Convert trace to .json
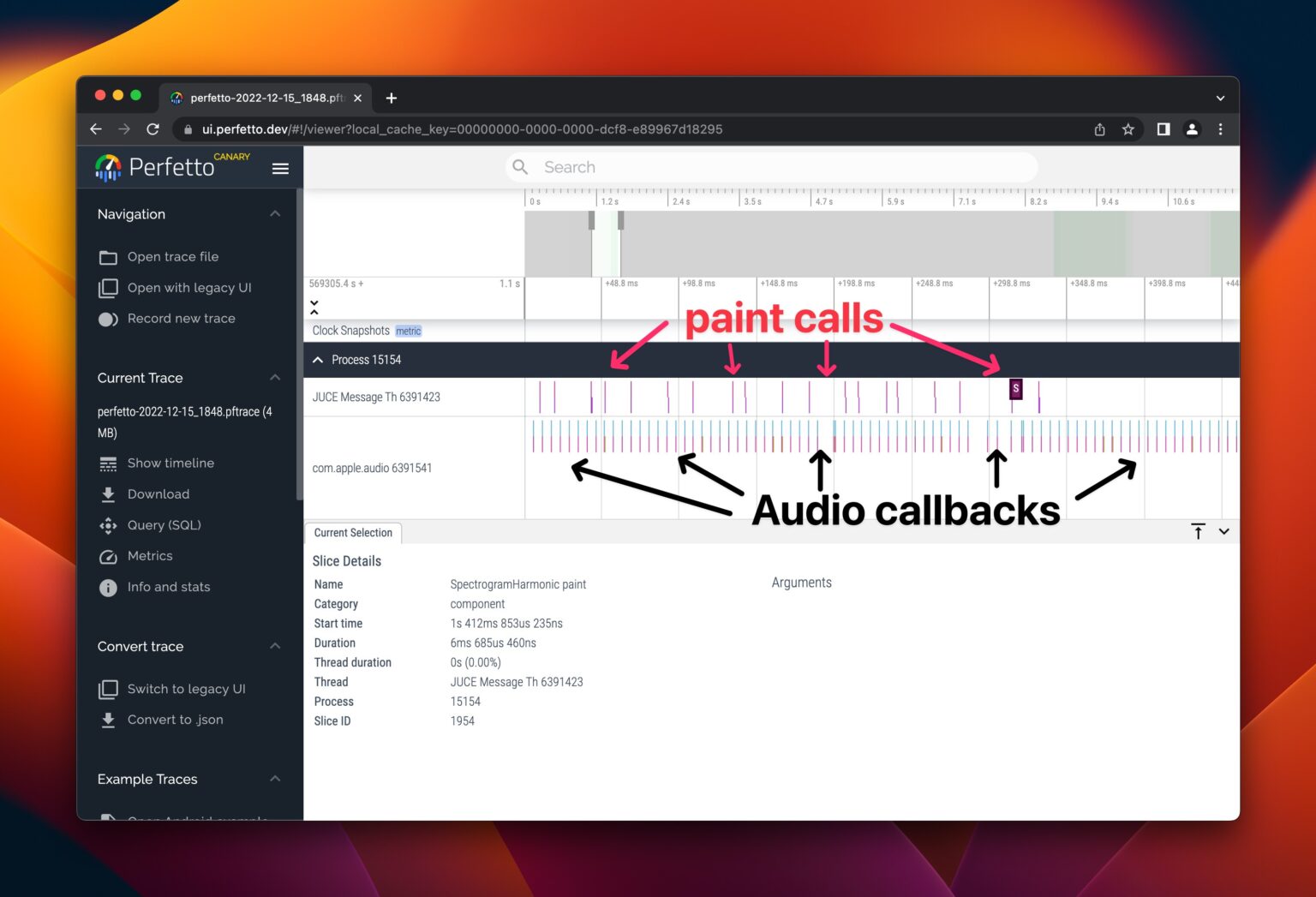The image size is (1316, 897). click(x=175, y=720)
